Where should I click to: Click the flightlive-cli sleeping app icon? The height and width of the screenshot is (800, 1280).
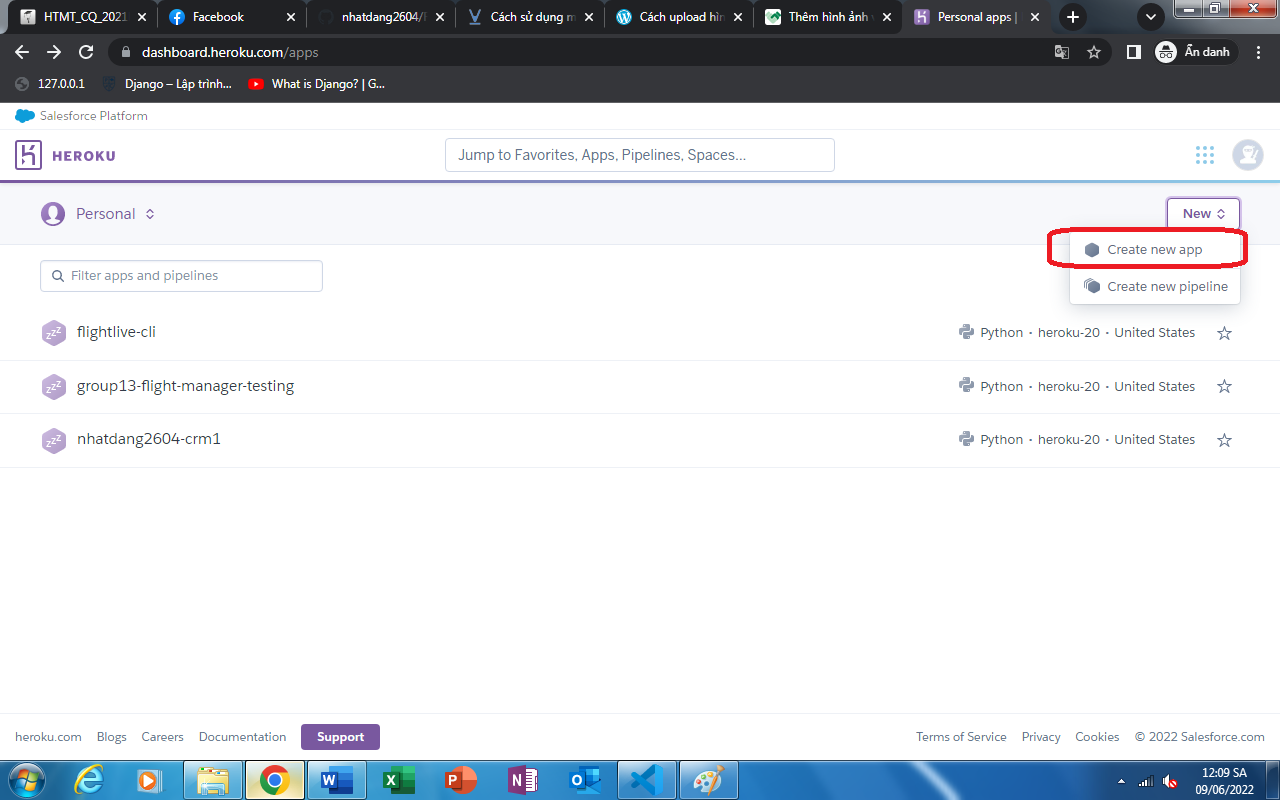(54, 333)
